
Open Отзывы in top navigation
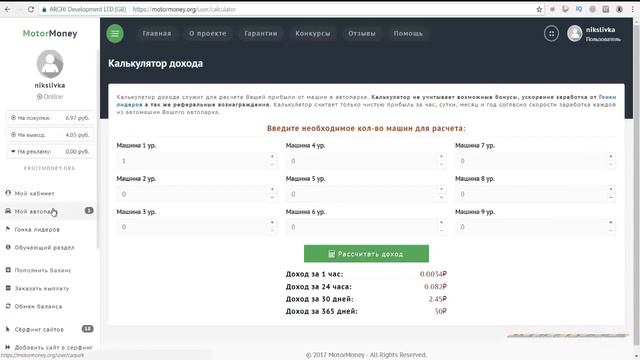362,33
